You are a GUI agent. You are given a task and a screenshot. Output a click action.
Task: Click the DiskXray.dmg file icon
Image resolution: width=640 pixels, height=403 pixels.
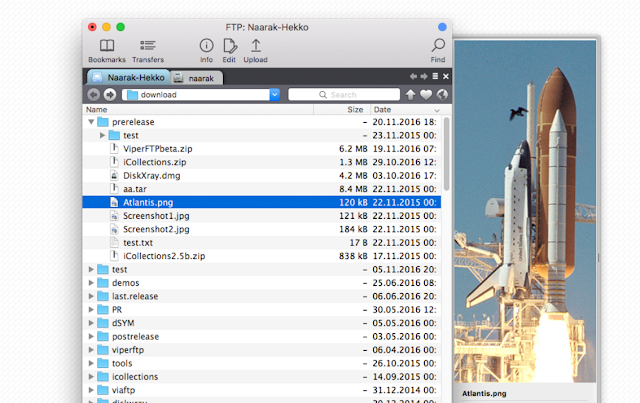click(114, 176)
